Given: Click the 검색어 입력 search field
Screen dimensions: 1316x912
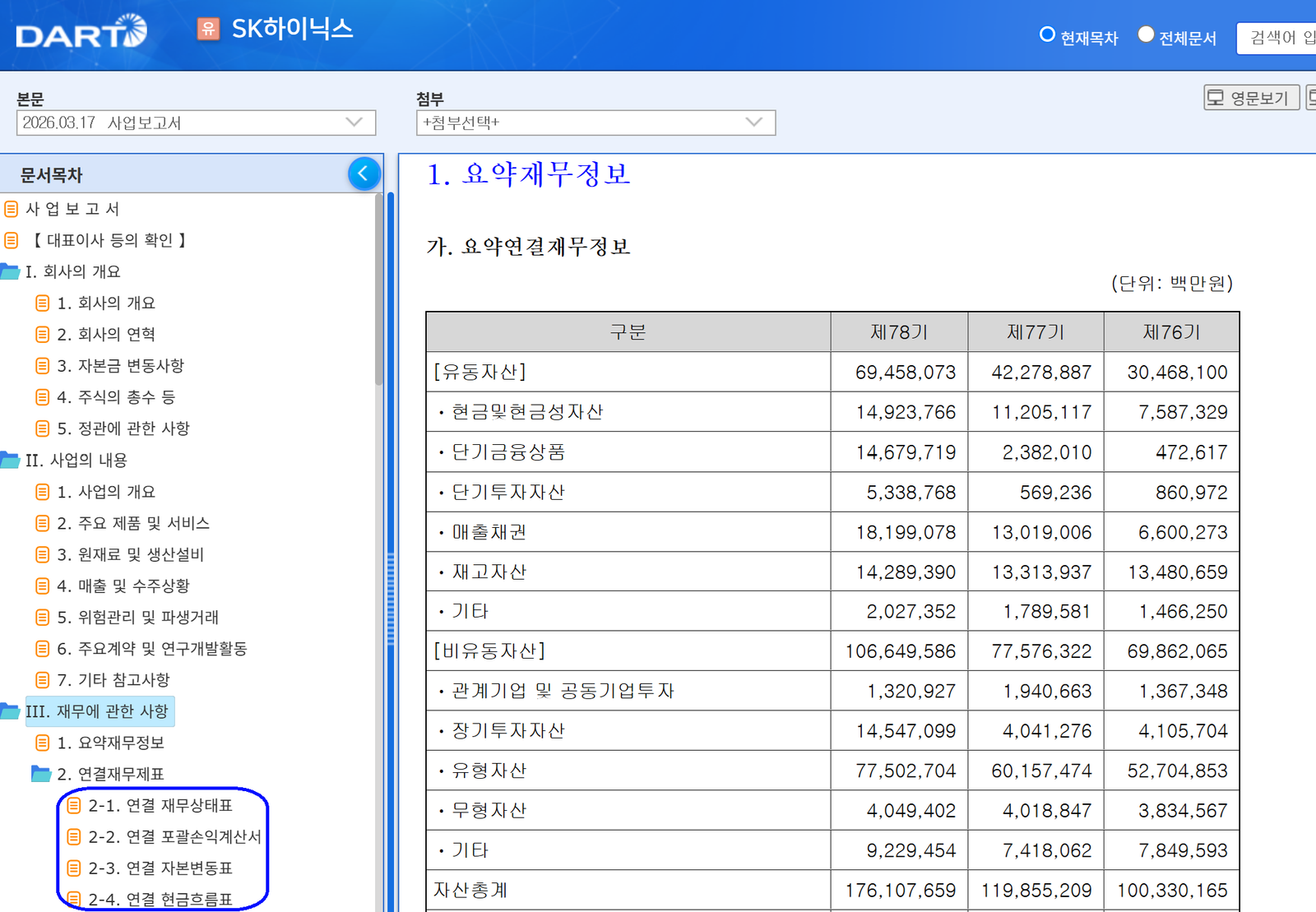Looking at the screenshot, I should (x=1277, y=38).
